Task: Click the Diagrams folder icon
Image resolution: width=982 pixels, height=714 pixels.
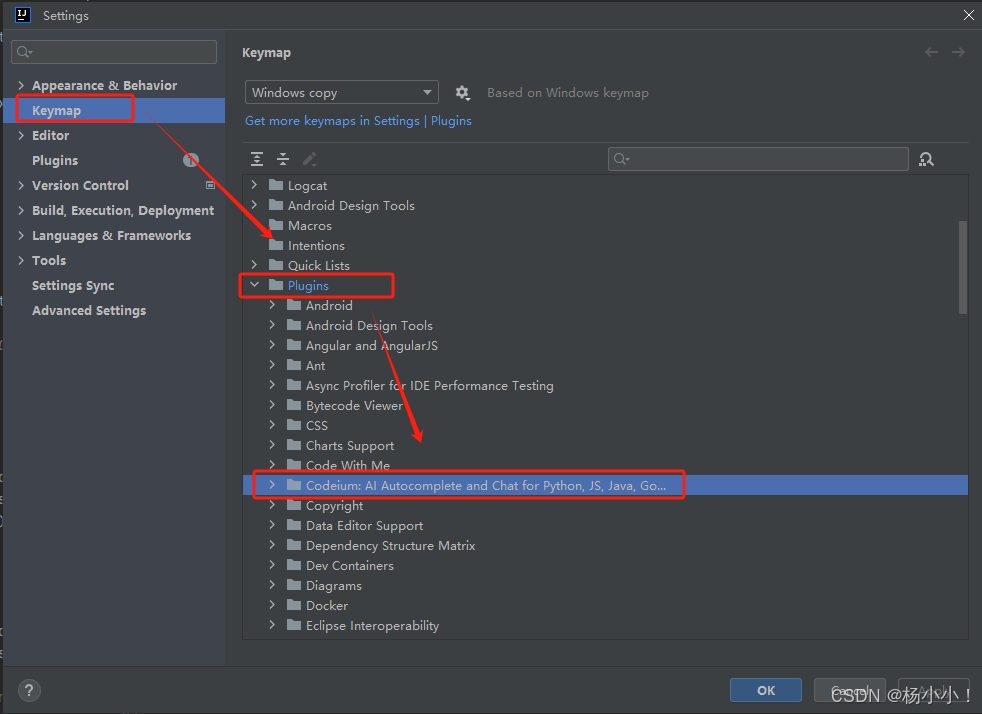Action: (294, 585)
